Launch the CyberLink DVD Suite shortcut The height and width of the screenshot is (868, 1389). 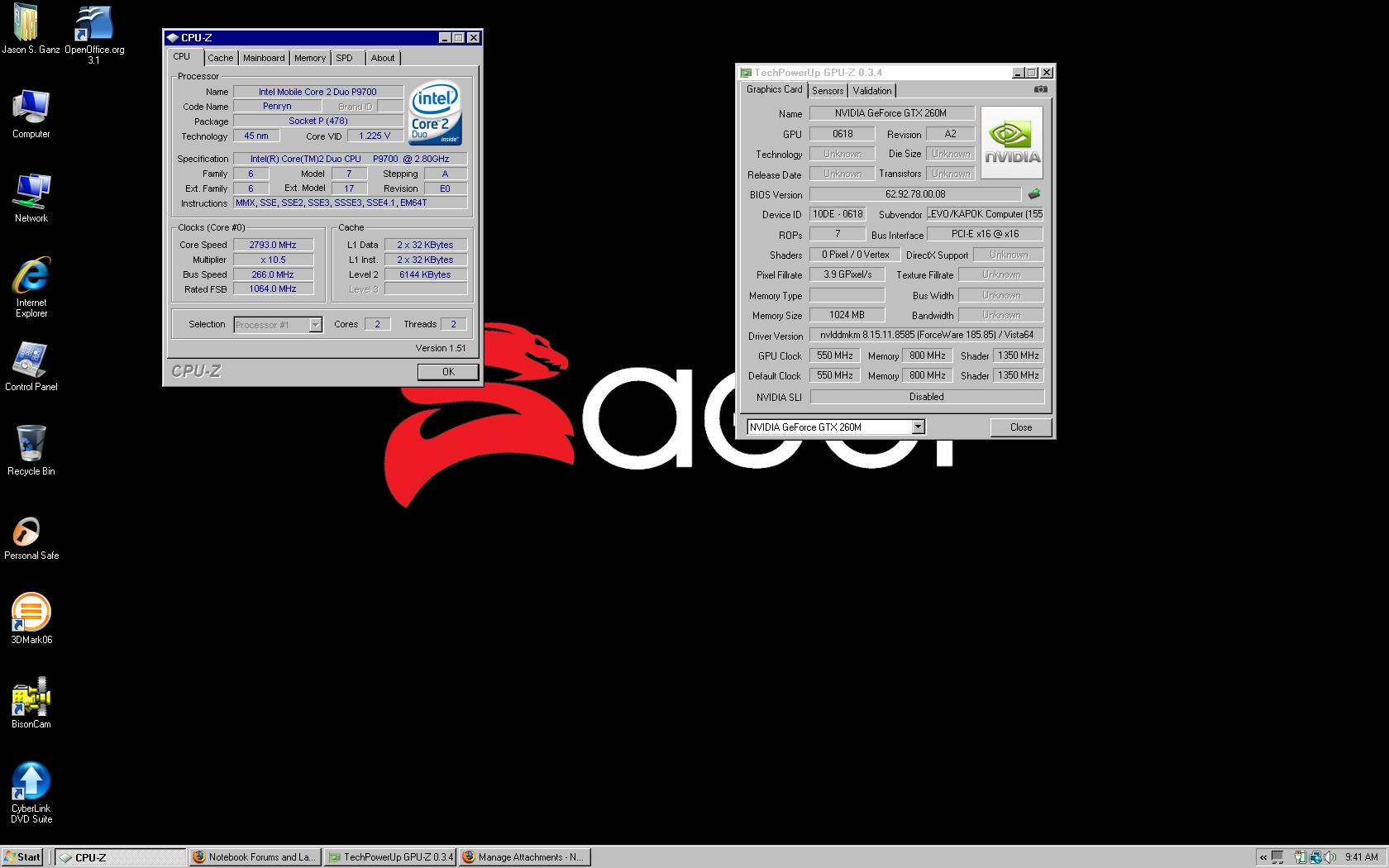click(31, 782)
